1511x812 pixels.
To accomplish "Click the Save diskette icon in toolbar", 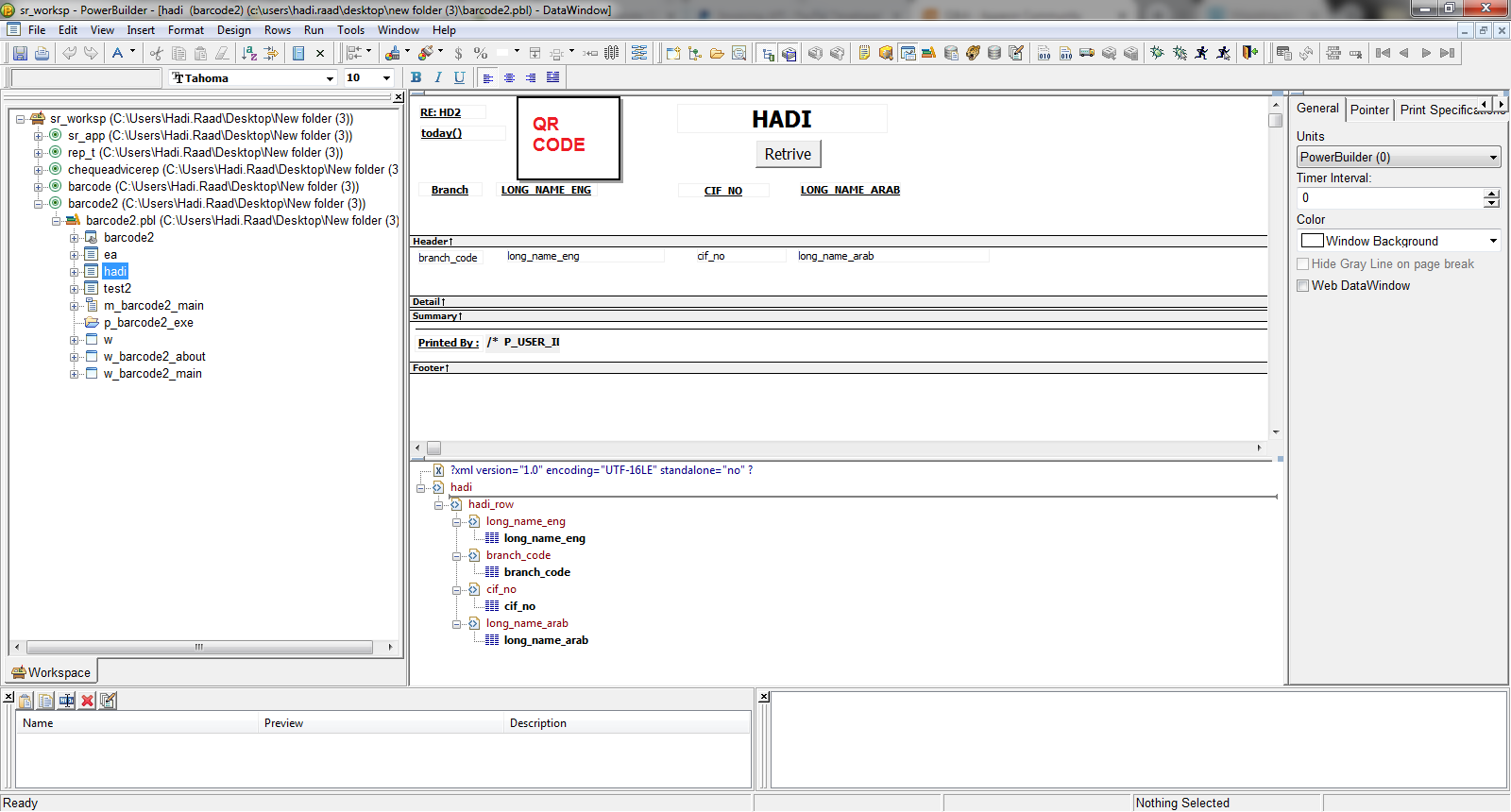I will 19,54.
